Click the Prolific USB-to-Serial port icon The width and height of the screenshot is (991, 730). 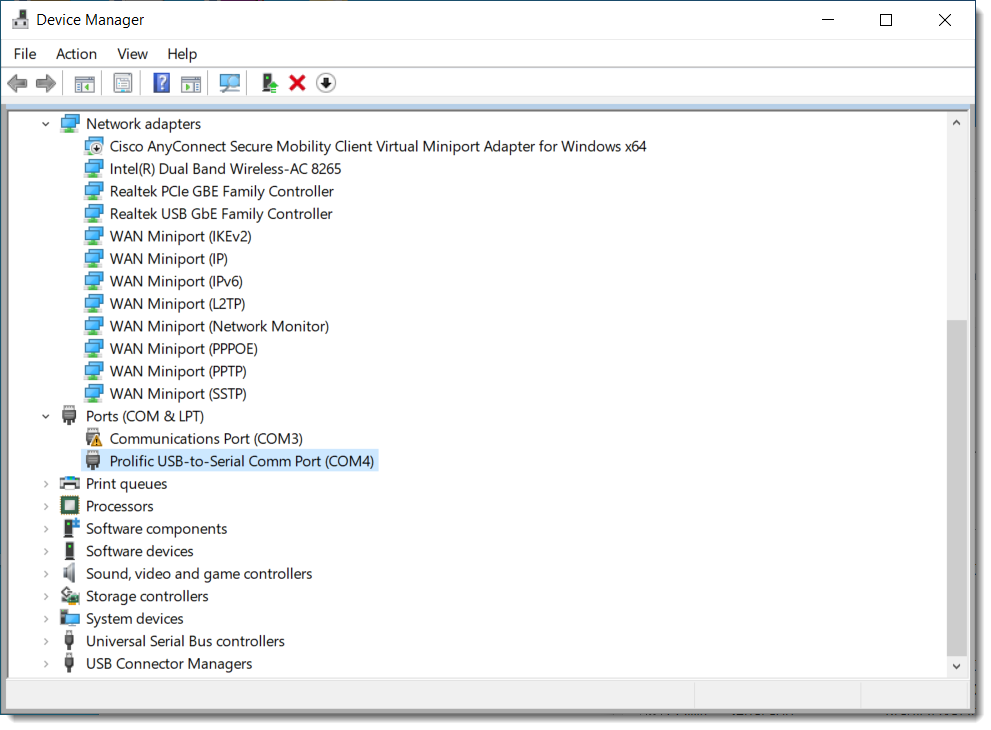[x=93, y=461]
